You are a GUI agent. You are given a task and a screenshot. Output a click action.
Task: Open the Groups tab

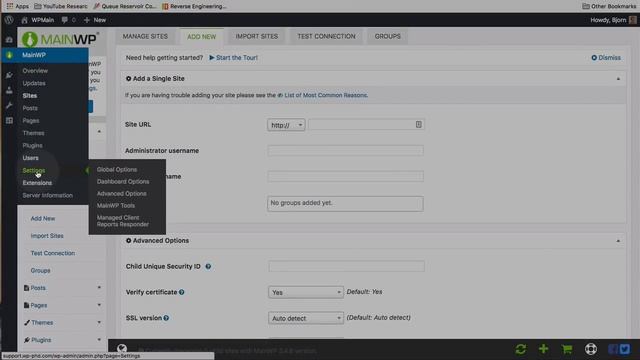388,36
